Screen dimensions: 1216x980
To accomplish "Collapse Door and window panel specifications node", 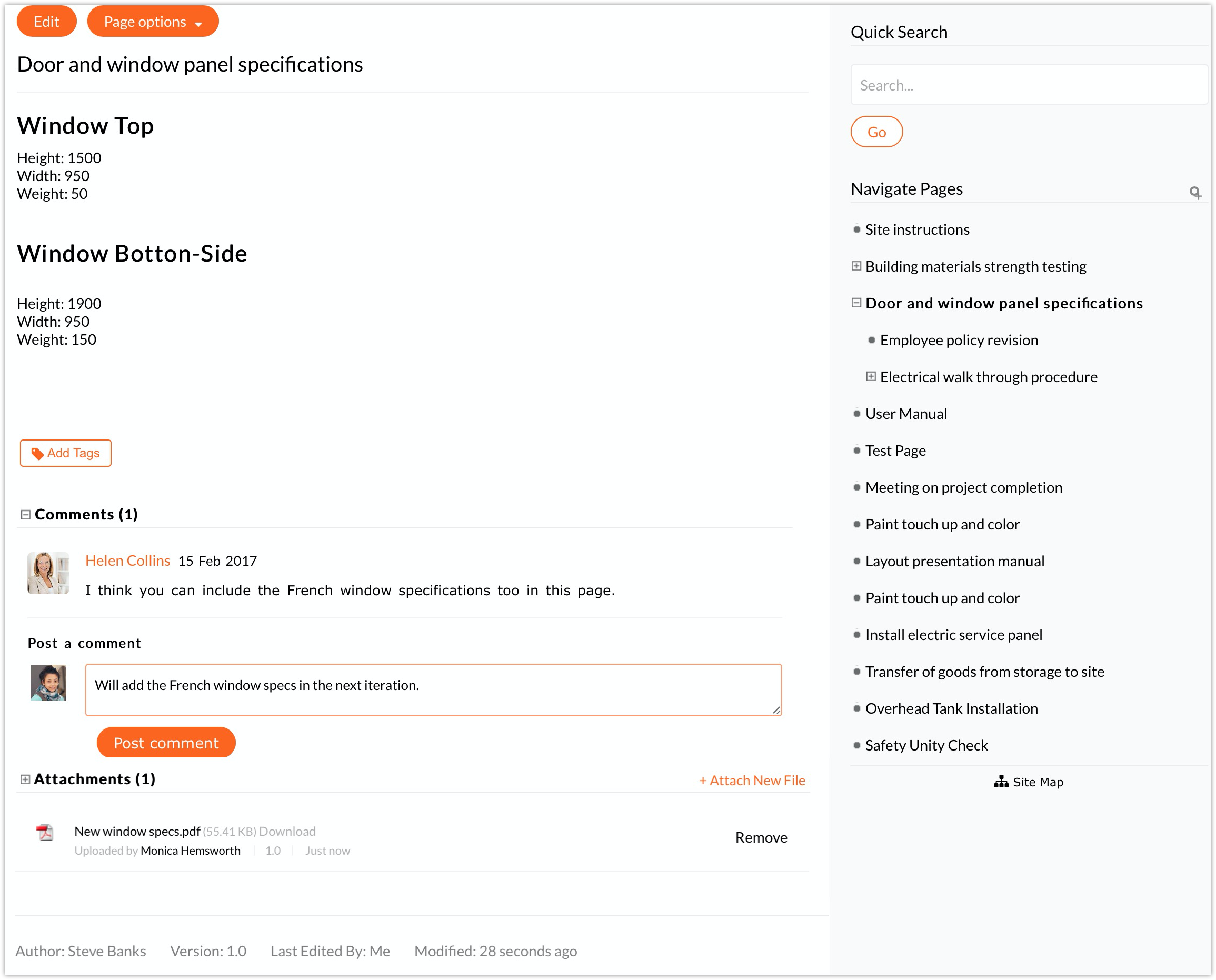I will point(856,303).
